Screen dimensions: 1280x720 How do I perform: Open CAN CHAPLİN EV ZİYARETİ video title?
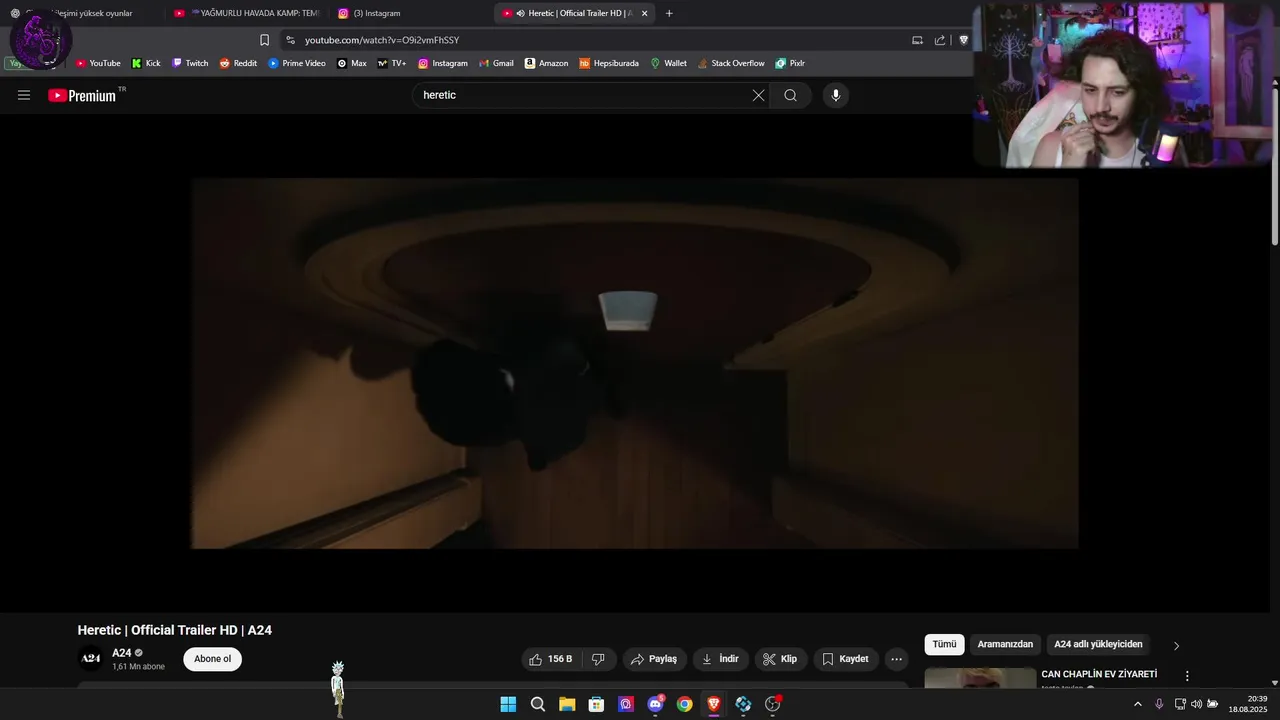point(1099,674)
